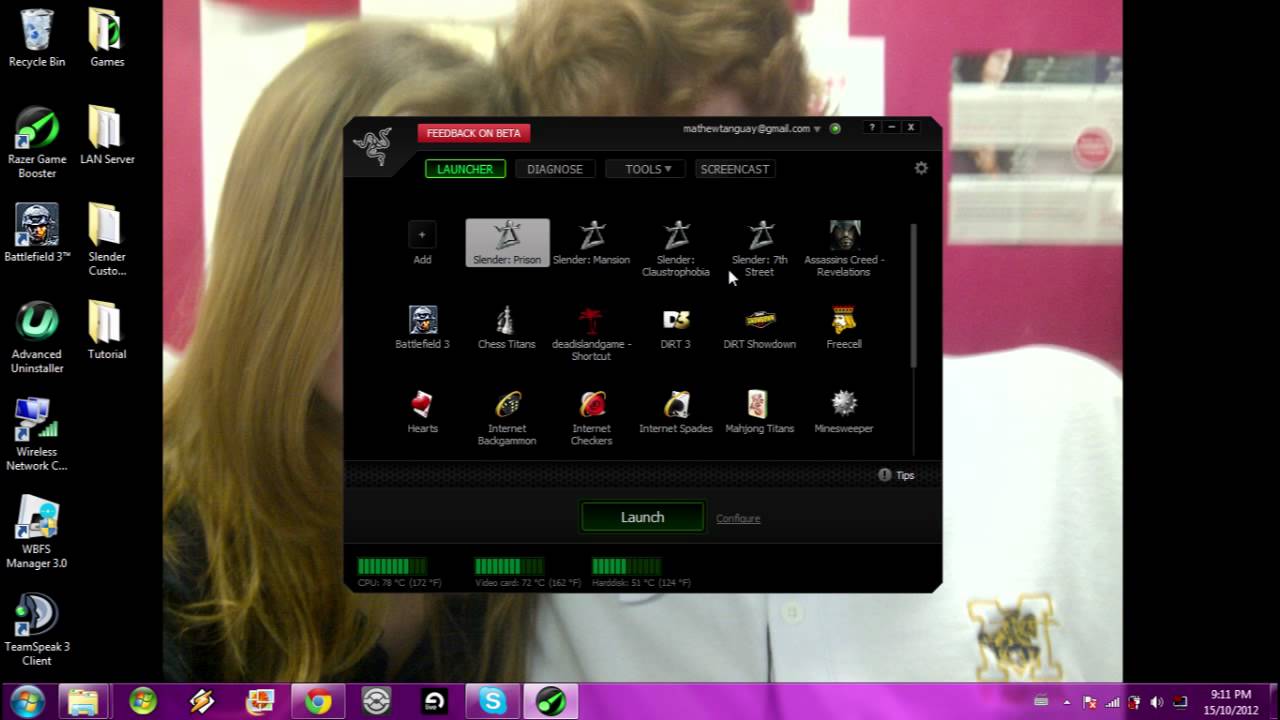Show hidden system tray icons
This screenshot has width=1280, height=720.
click(1067, 702)
